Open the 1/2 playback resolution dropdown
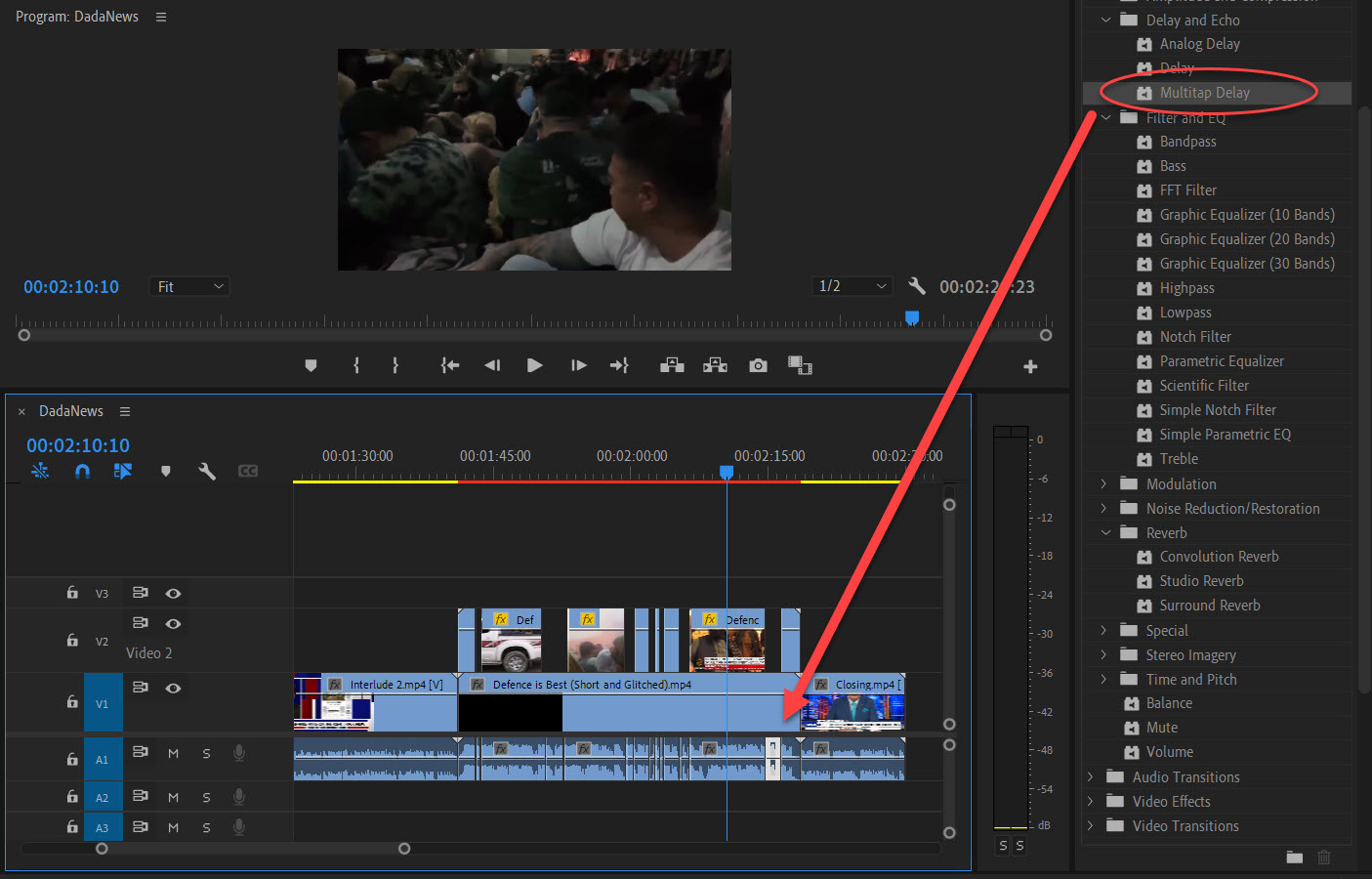Image resolution: width=1372 pixels, height=879 pixels. tap(852, 286)
